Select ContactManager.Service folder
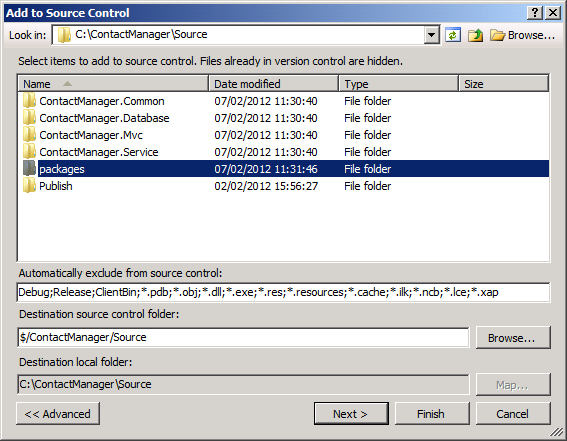 coord(99,152)
